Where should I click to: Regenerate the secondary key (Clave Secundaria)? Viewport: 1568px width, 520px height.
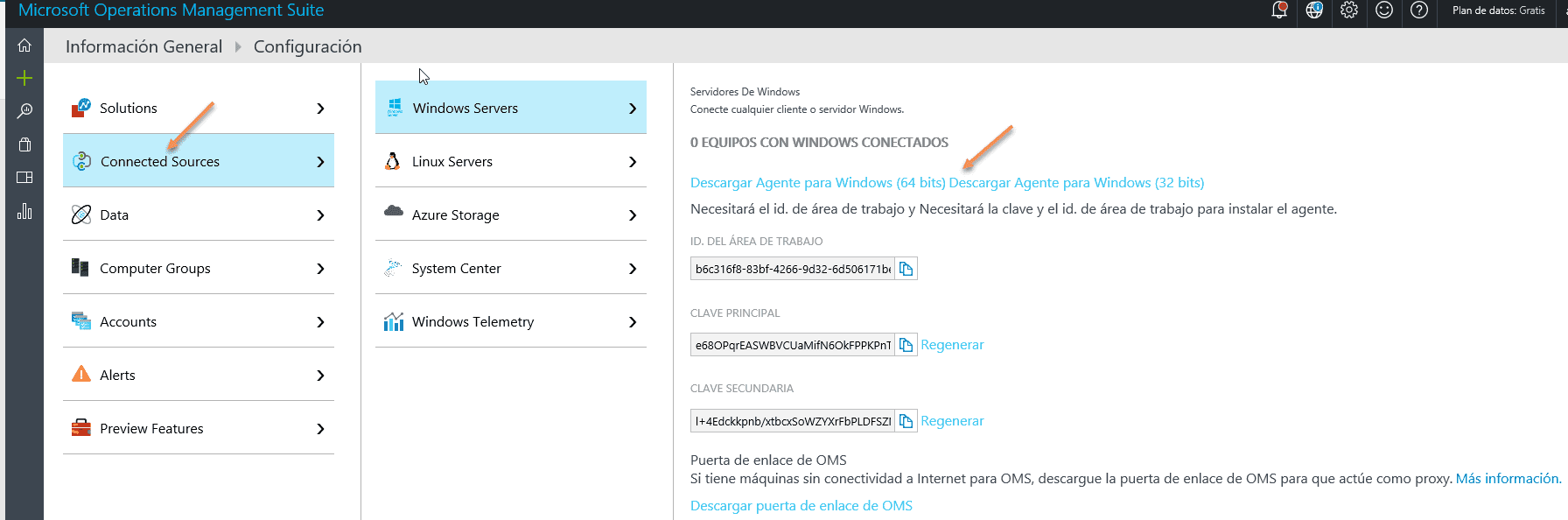[952, 421]
